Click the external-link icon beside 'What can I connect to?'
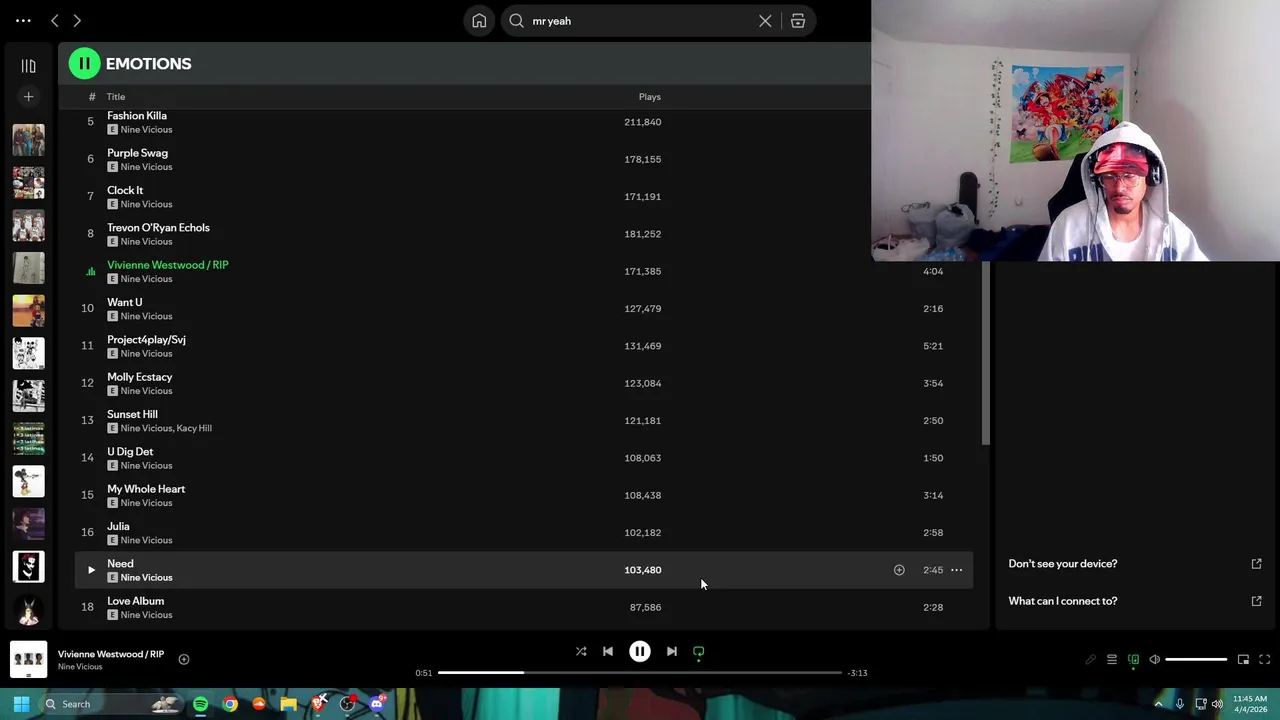This screenshot has width=1280, height=720. pyautogui.click(x=1256, y=601)
